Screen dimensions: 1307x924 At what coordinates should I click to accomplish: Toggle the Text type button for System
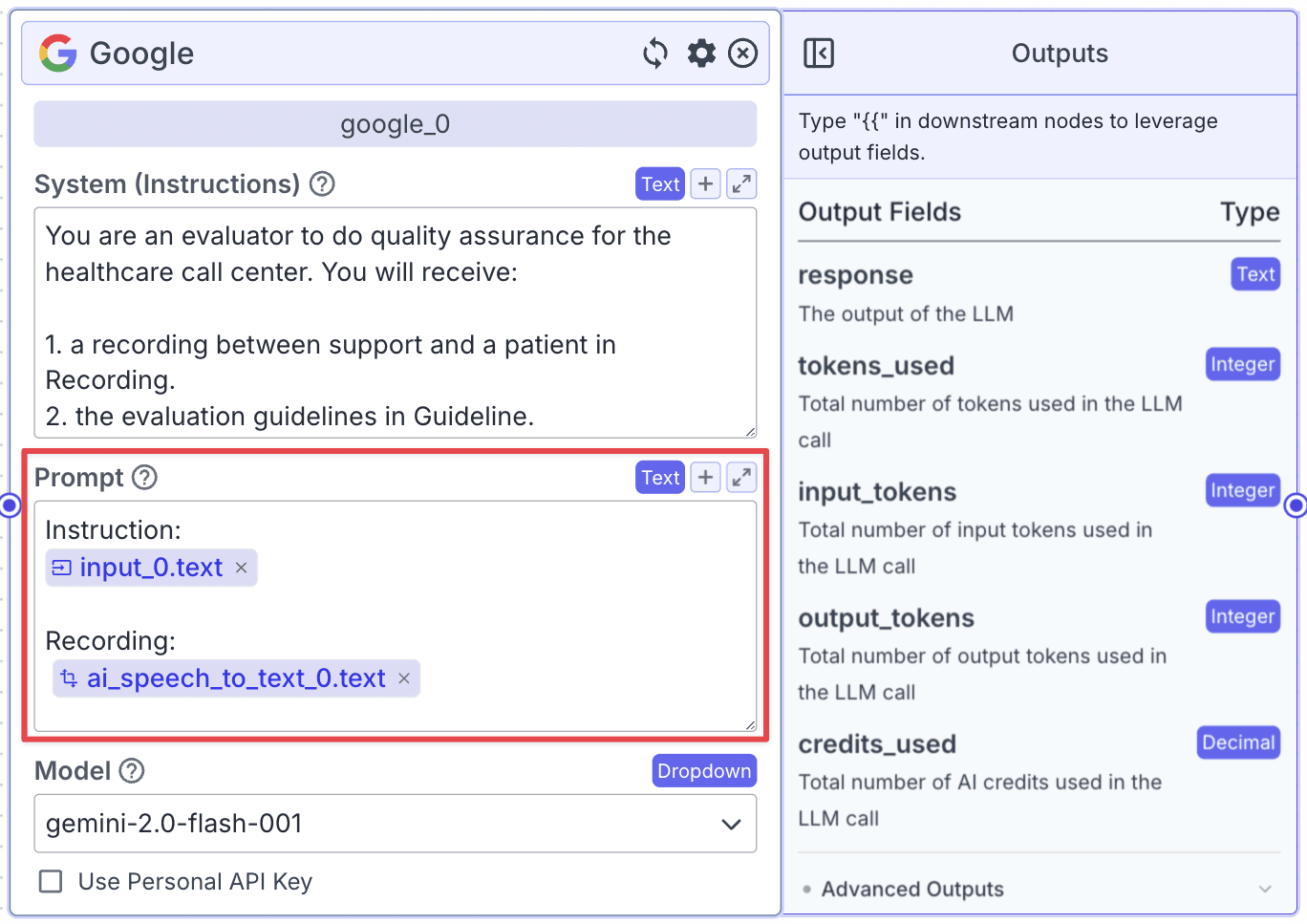(660, 183)
